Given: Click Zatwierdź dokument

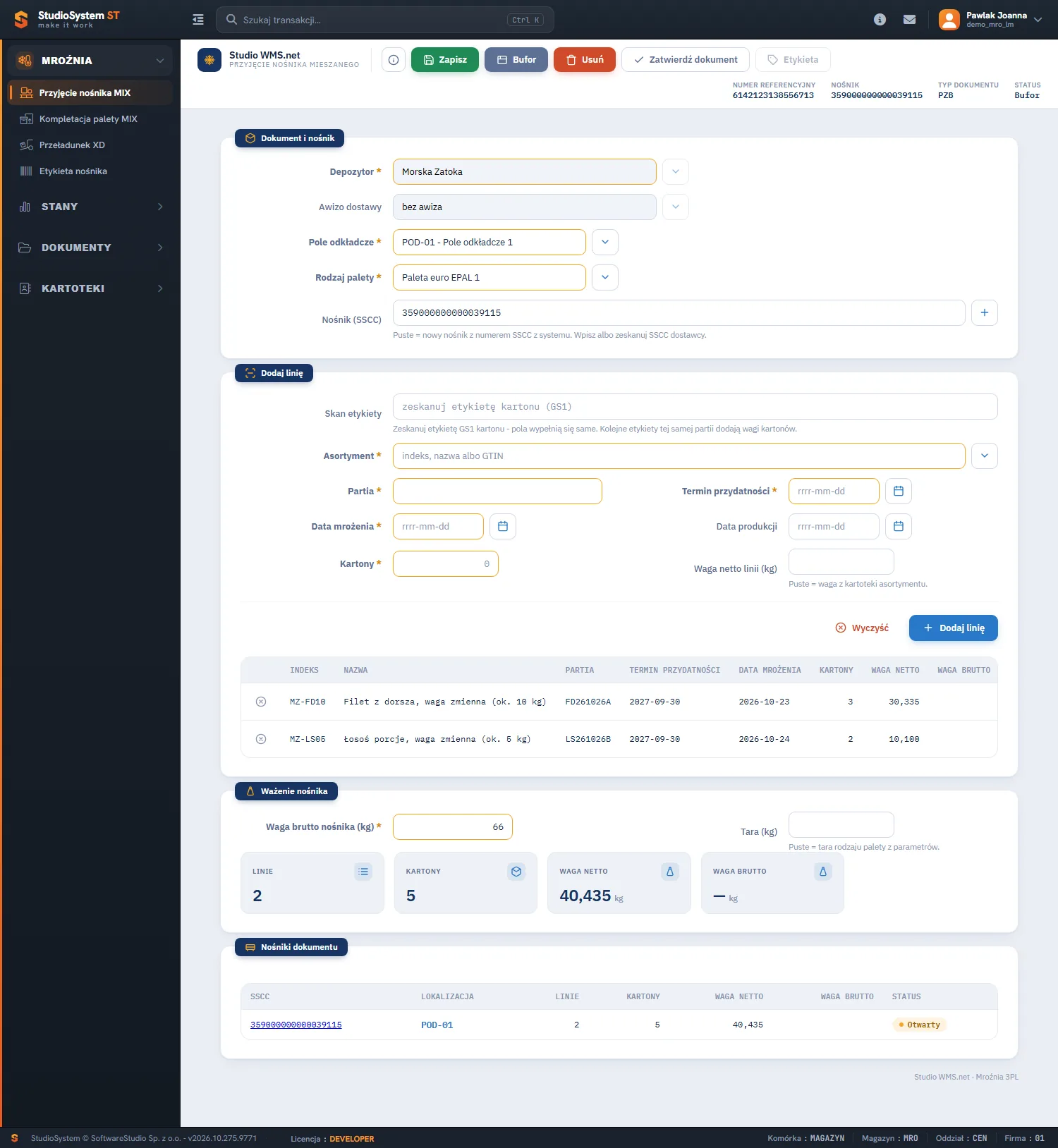Looking at the screenshot, I should click(x=686, y=60).
